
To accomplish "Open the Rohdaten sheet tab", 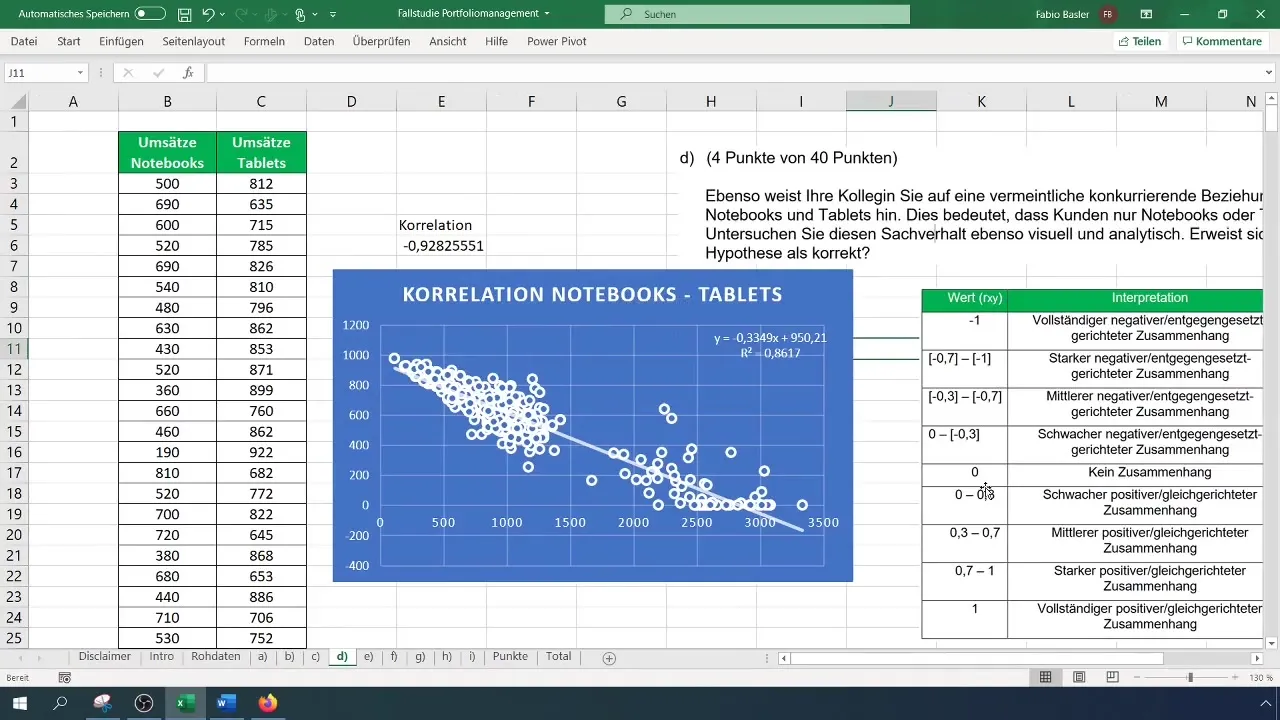I will pos(215,657).
